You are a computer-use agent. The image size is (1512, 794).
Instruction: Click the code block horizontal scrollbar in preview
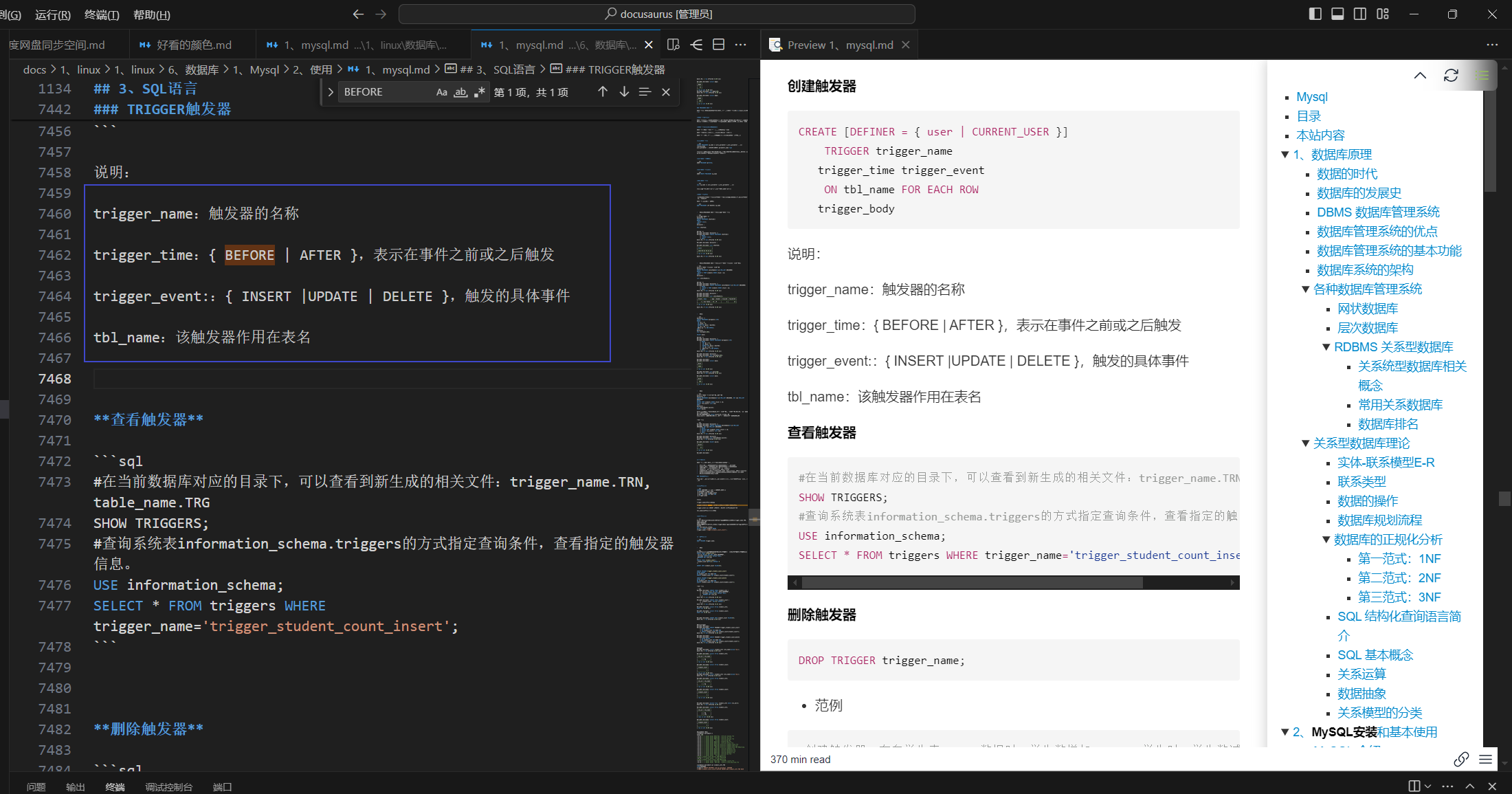point(972,583)
